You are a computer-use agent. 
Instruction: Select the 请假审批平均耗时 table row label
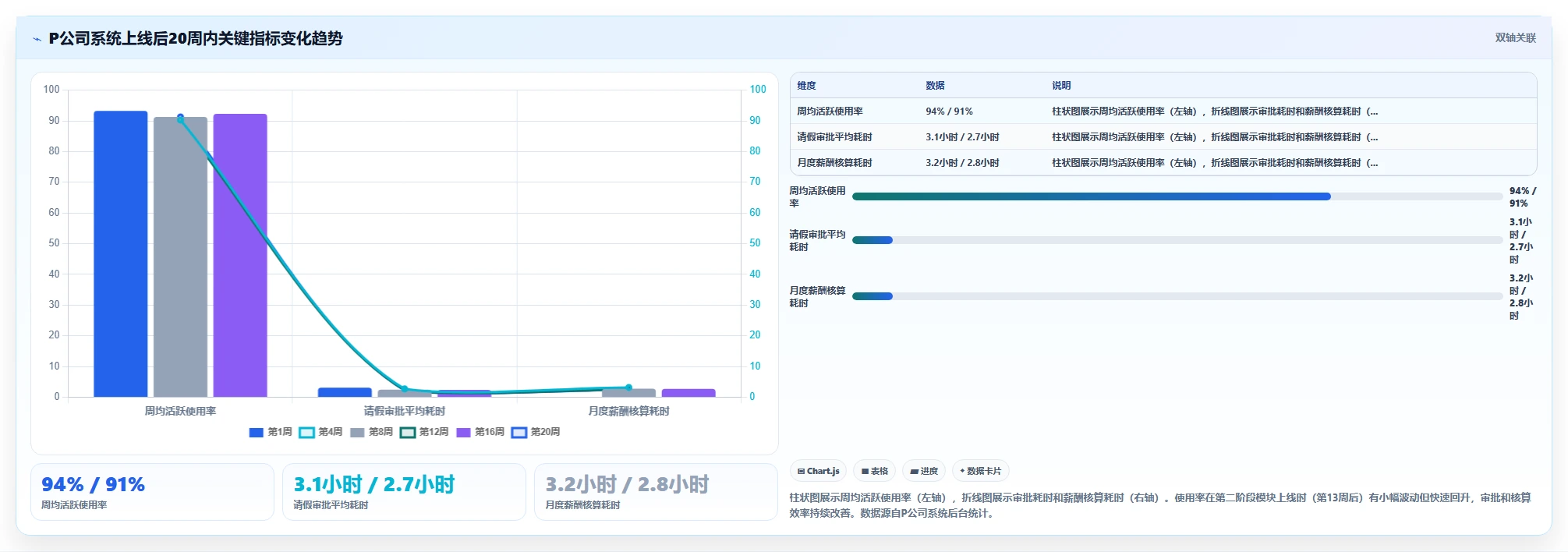pos(834,137)
